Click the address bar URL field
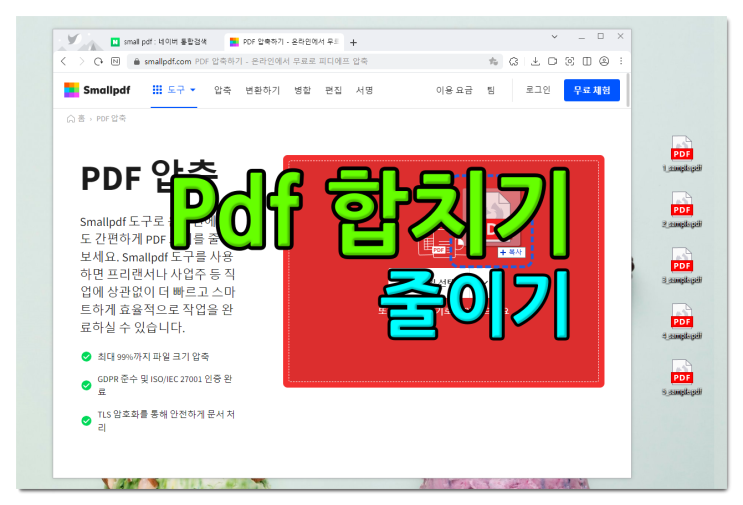This screenshot has width=743, height=505. [x=313, y=61]
